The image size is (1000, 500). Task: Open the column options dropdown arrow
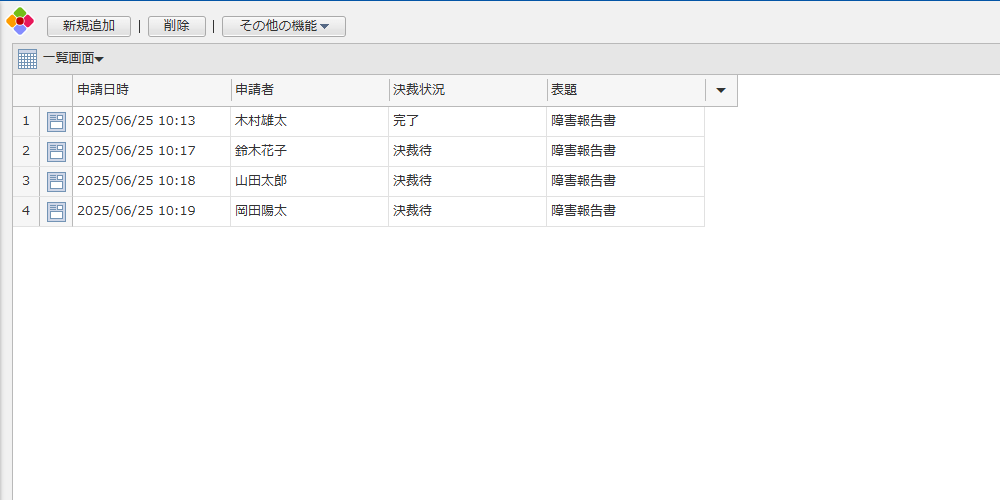(721, 90)
